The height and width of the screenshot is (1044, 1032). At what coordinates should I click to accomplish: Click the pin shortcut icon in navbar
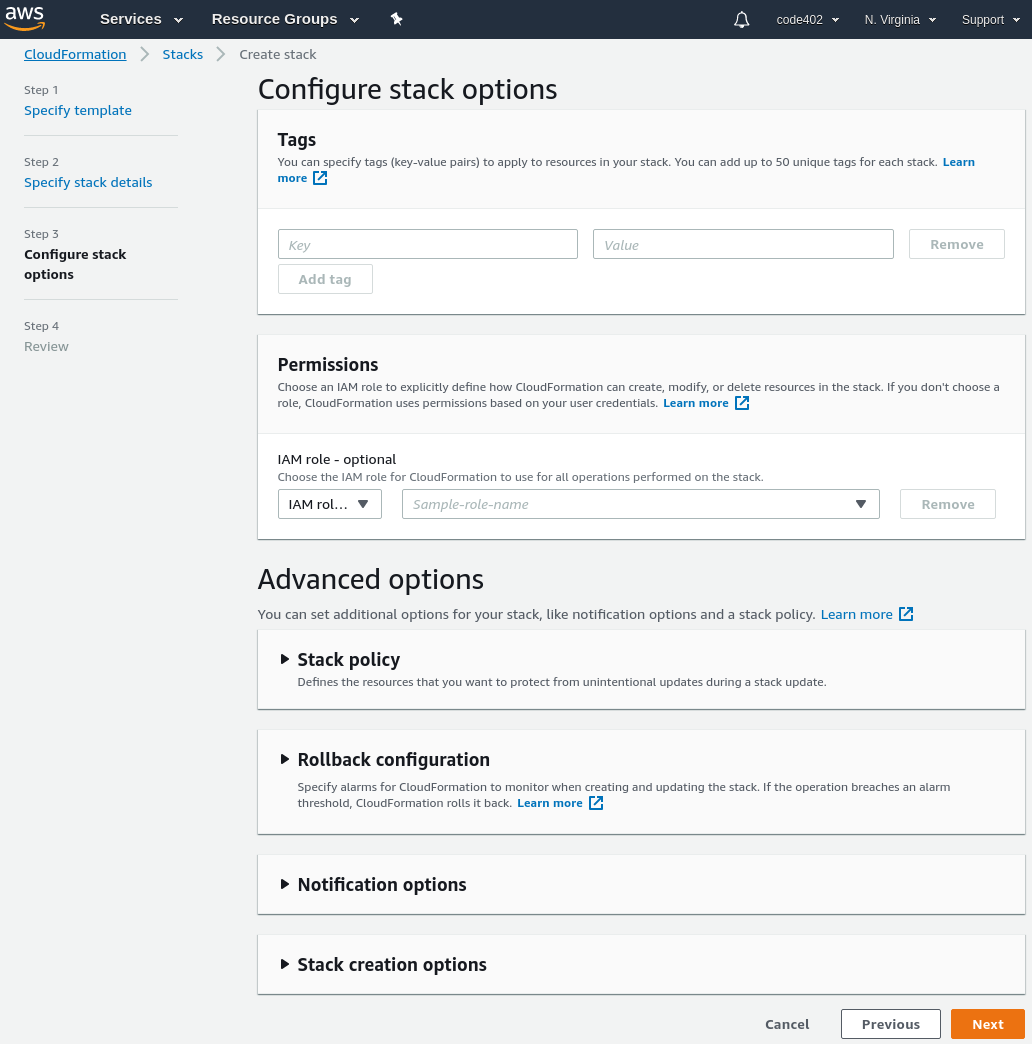[x=397, y=19]
